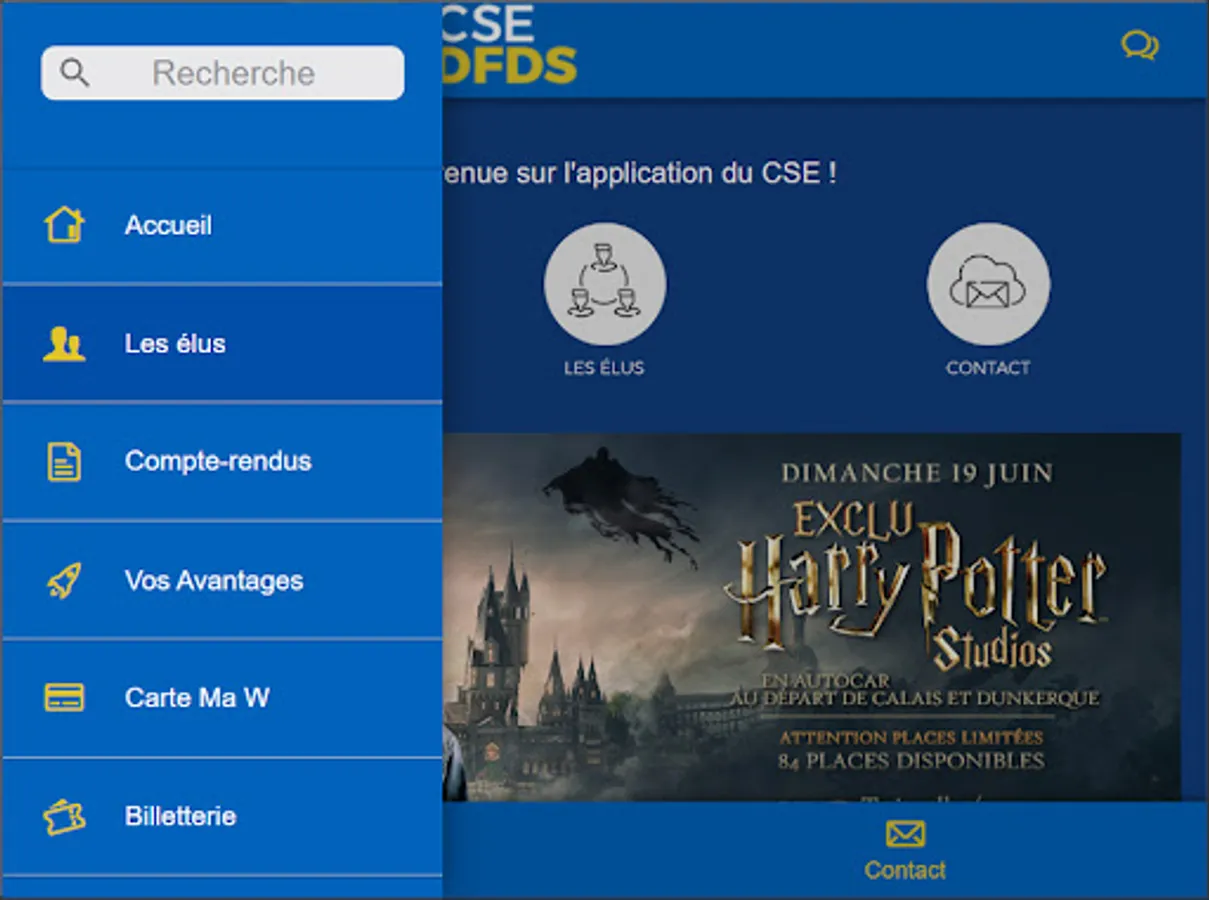Click the magnifier icon in search box

pyautogui.click(x=75, y=73)
